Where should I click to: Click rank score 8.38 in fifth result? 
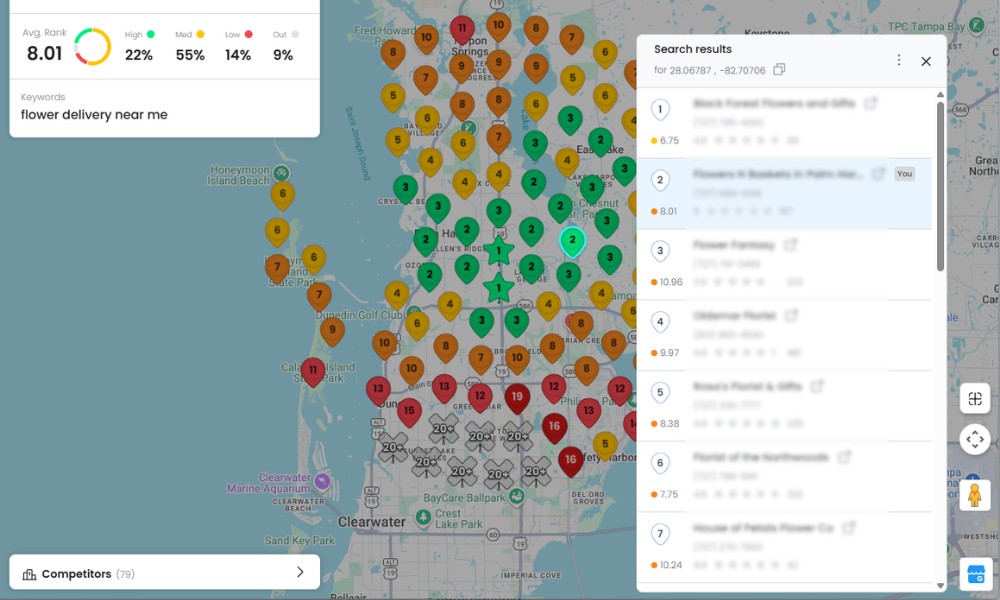click(669, 423)
